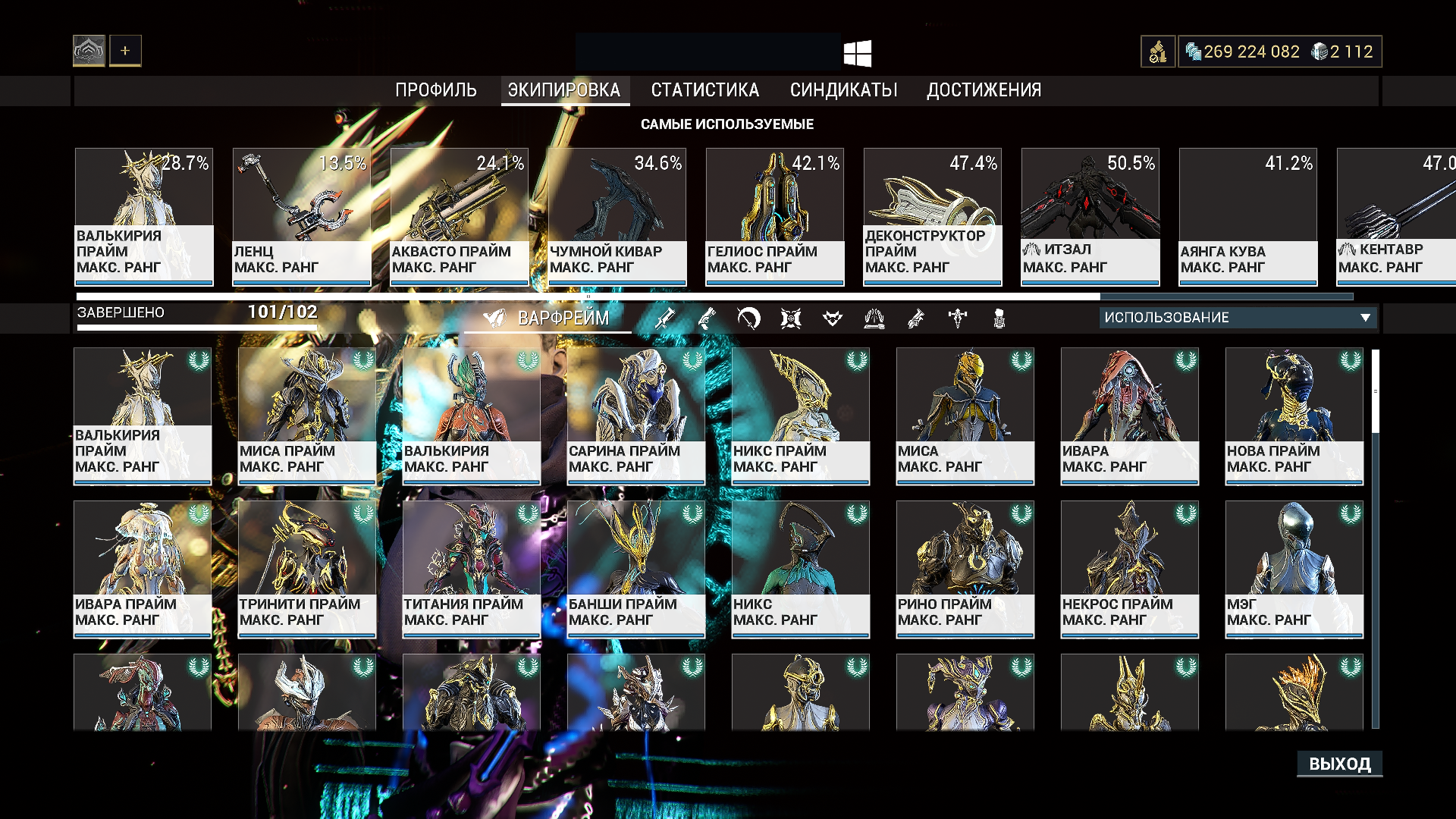Viewport: 1456px width, 819px height.
Task: Click the horizontal scrollbar under most-used items
Action: pyautogui.click(x=588, y=297)
